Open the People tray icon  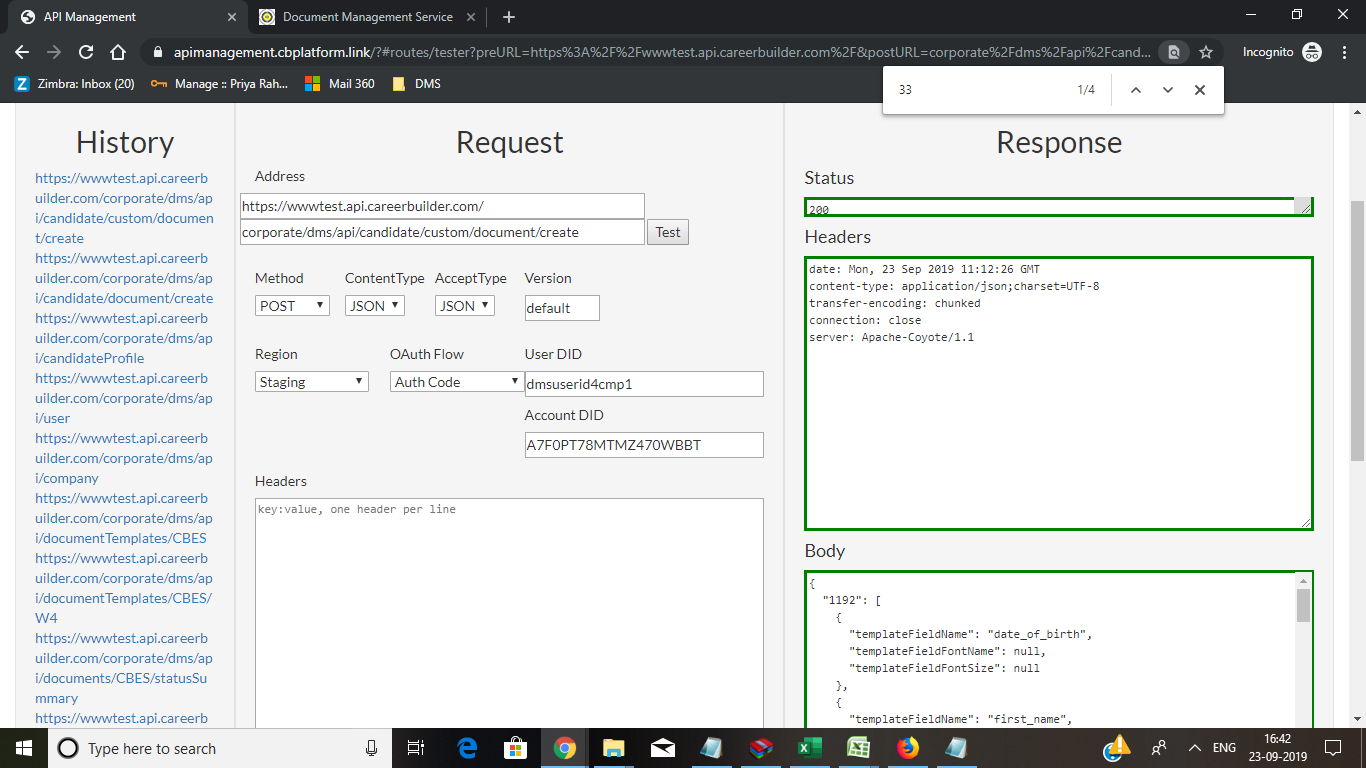(1159, 748)
